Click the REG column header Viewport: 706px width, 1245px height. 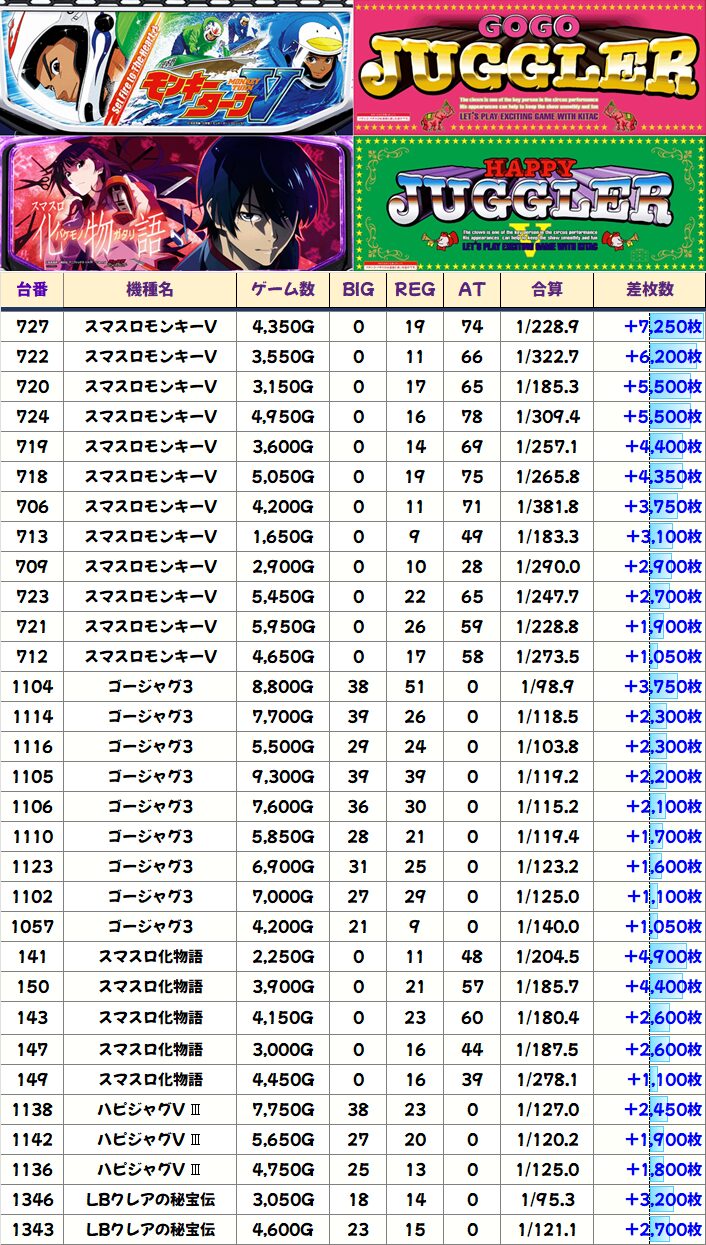[415, 289]
